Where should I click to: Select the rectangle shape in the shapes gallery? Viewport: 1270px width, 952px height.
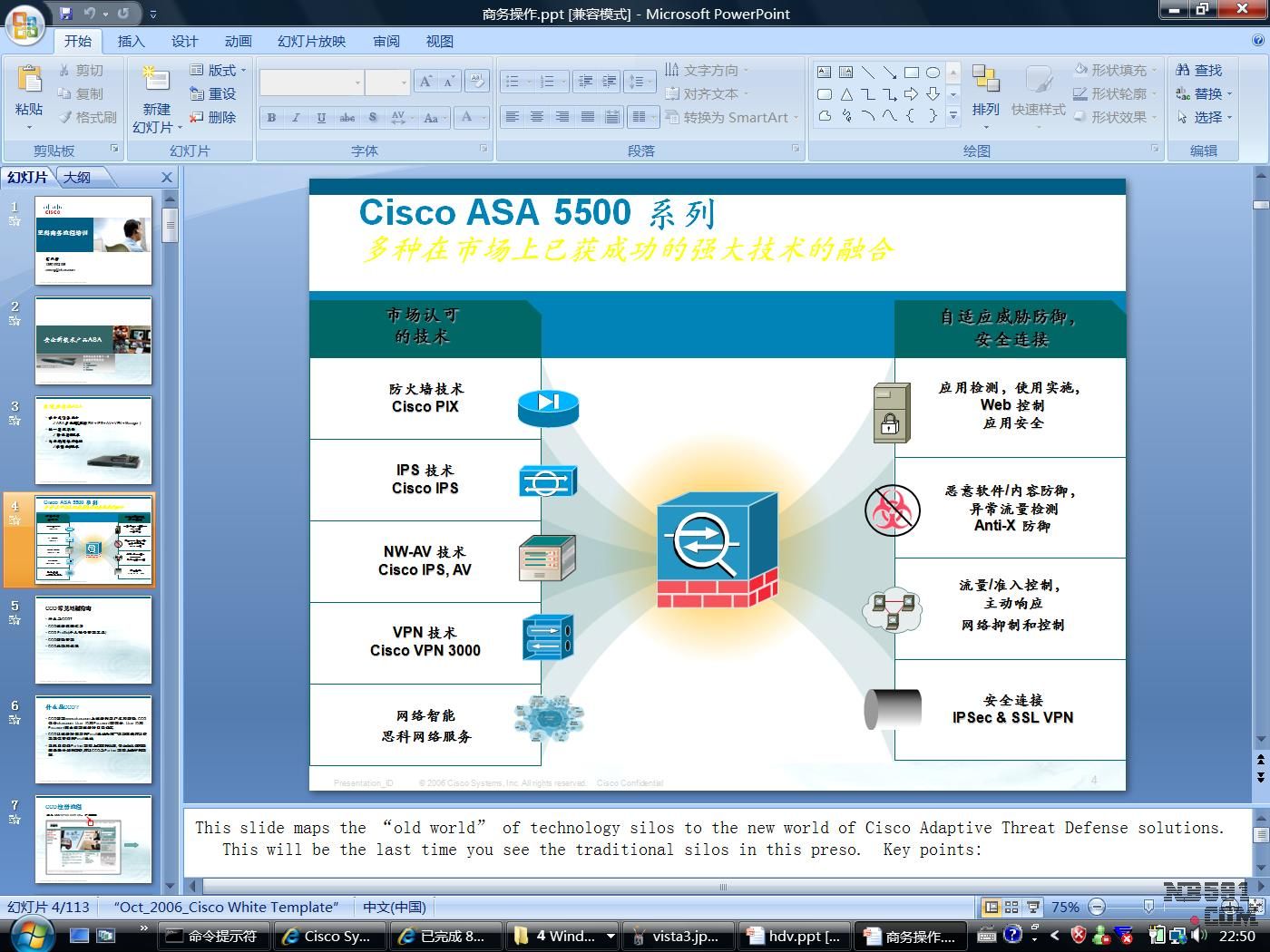click(x=911, y=72)
